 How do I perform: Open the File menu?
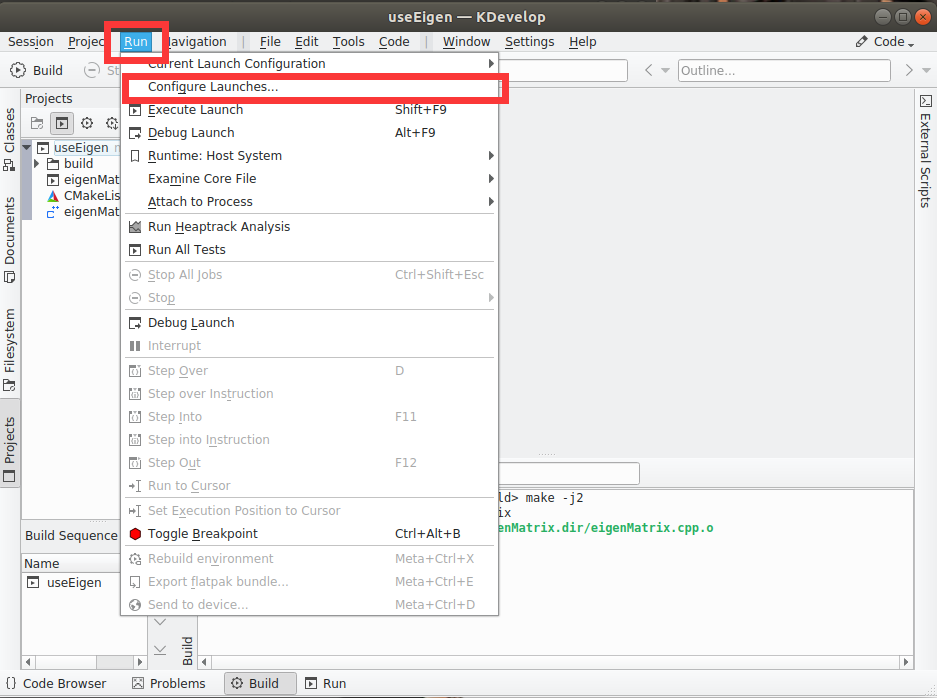click(x=270, y=42)
